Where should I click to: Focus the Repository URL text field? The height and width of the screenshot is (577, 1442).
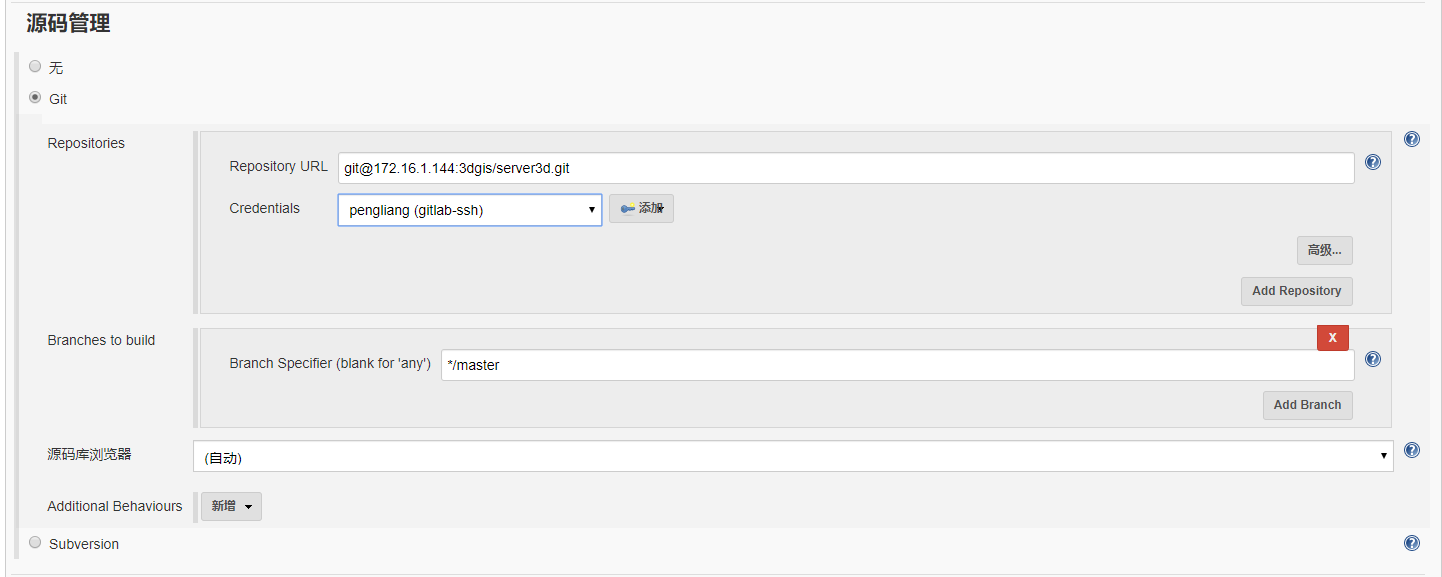tap(845, 168)
